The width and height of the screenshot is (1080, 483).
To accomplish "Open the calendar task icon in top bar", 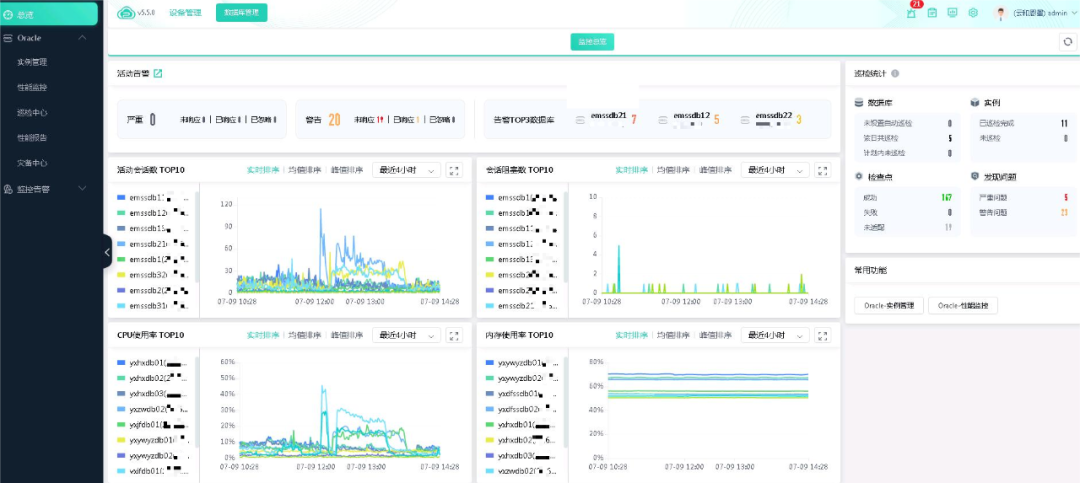I will (x=932, y=12).
